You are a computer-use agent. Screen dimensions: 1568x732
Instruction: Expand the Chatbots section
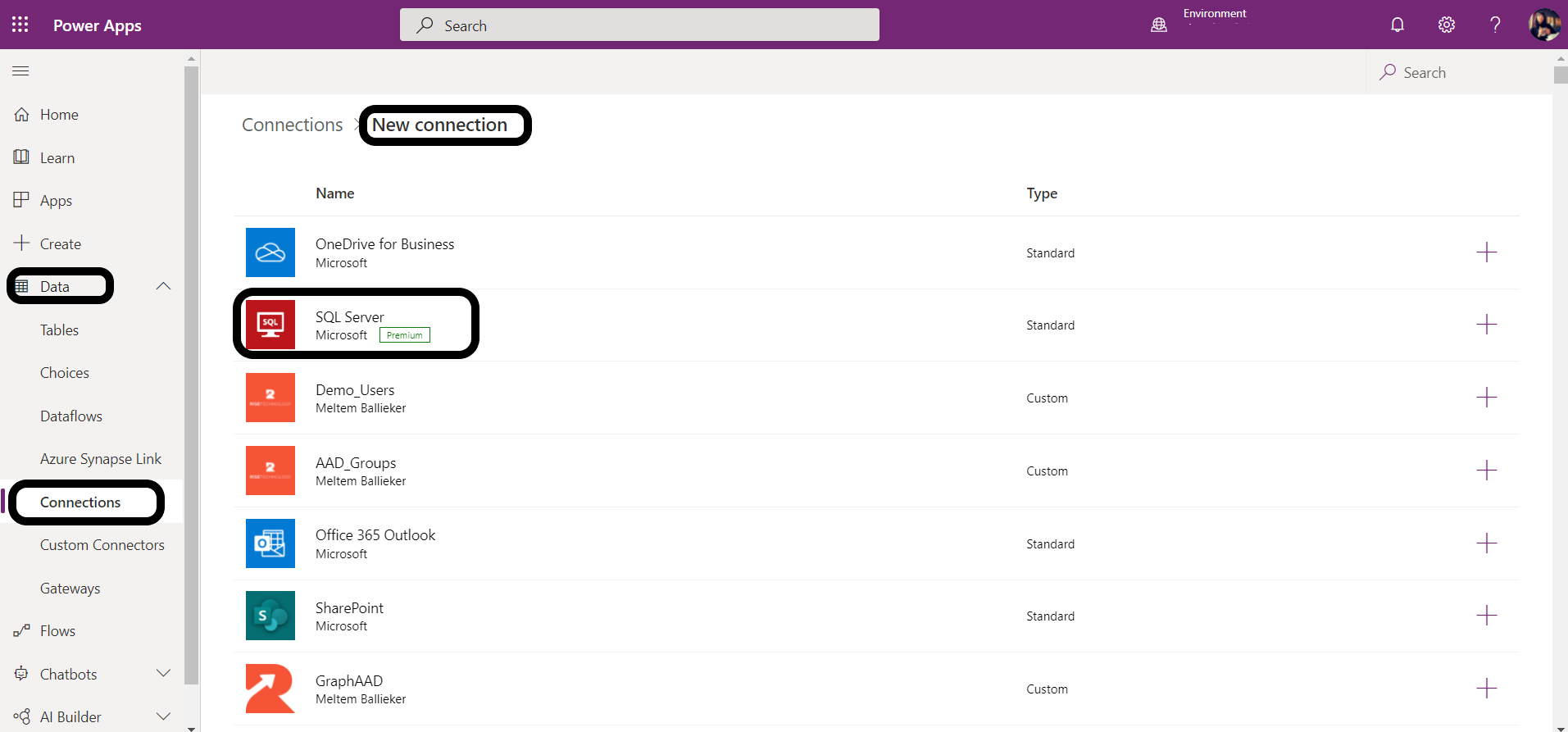(x=163, y=674)
